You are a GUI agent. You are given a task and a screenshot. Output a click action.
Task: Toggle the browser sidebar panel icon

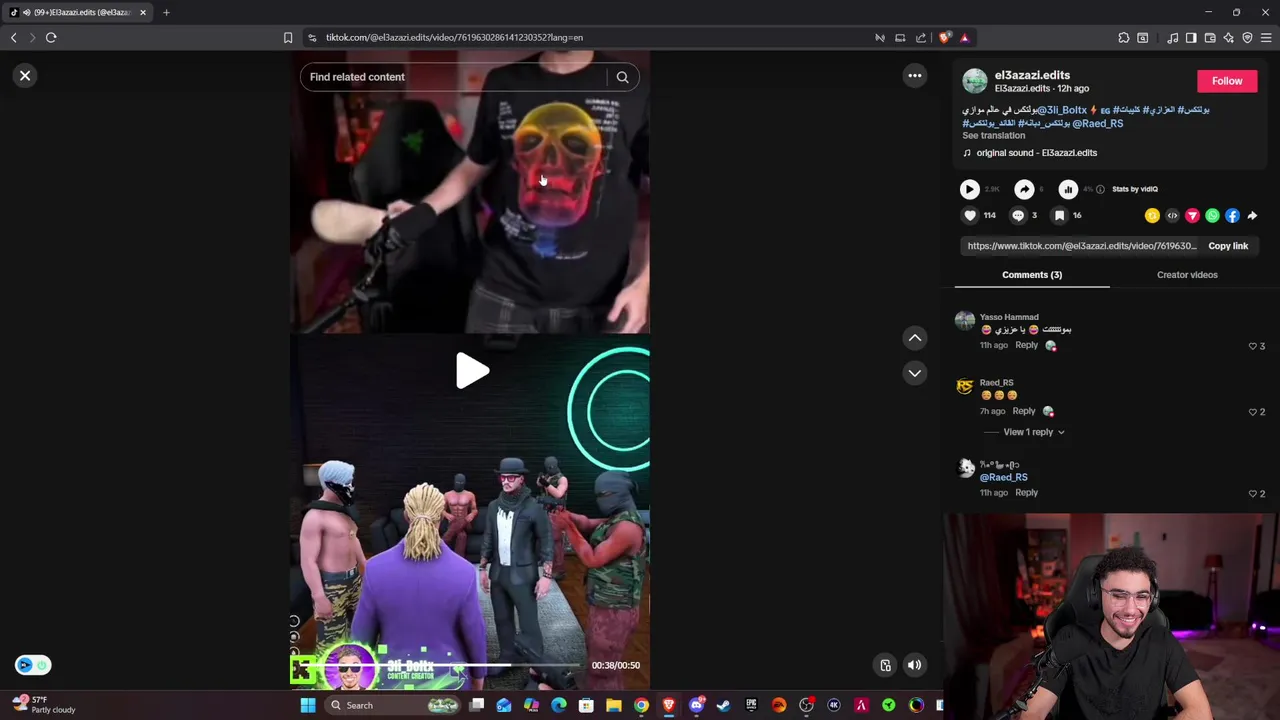point(1190,38)
